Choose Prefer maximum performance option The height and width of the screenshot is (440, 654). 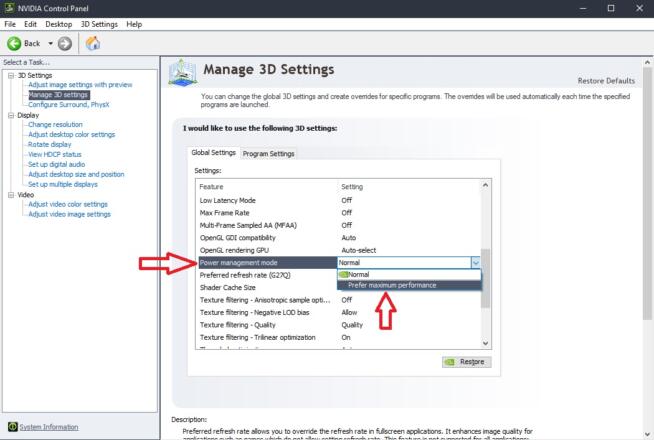[409, 285]
